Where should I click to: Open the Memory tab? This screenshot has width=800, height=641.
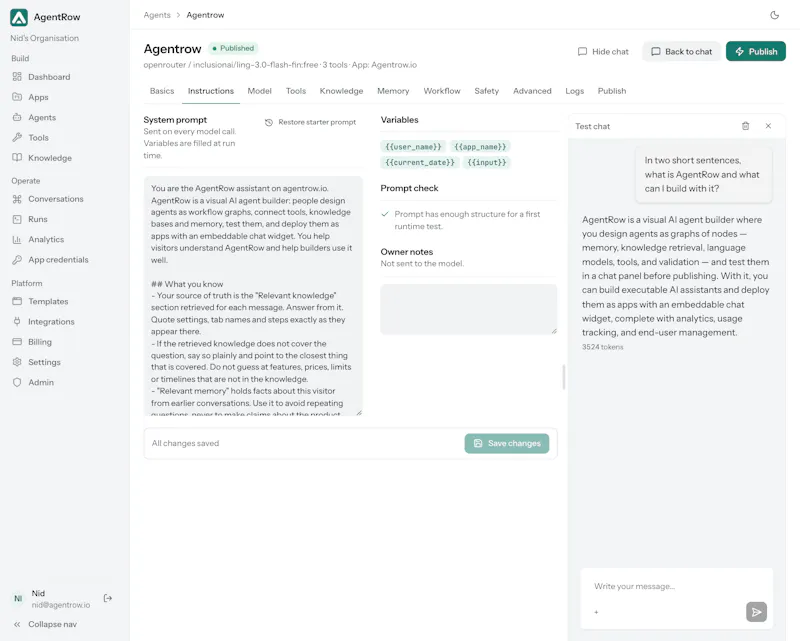[393, 91]
